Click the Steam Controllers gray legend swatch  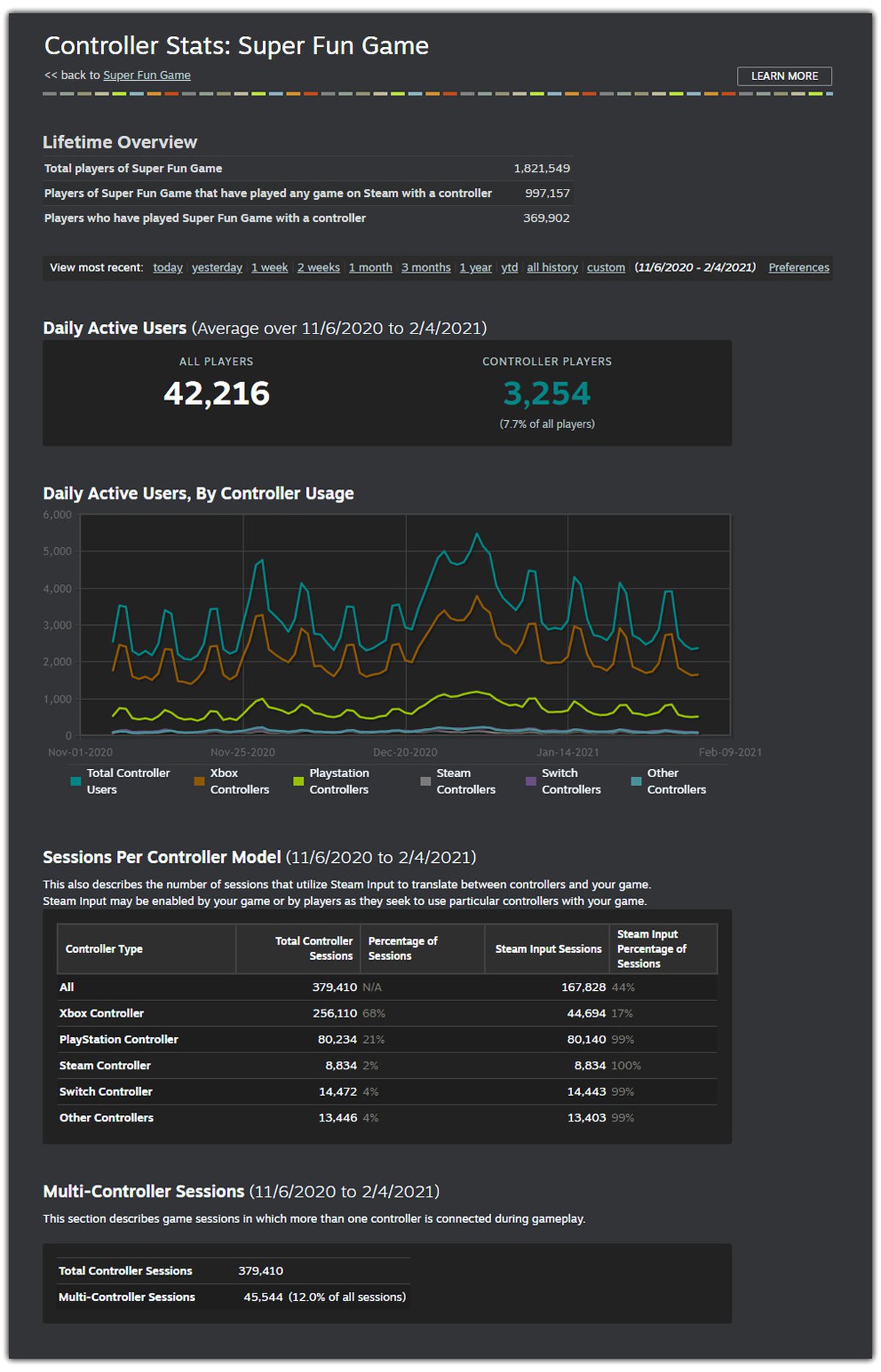[425, 781]
